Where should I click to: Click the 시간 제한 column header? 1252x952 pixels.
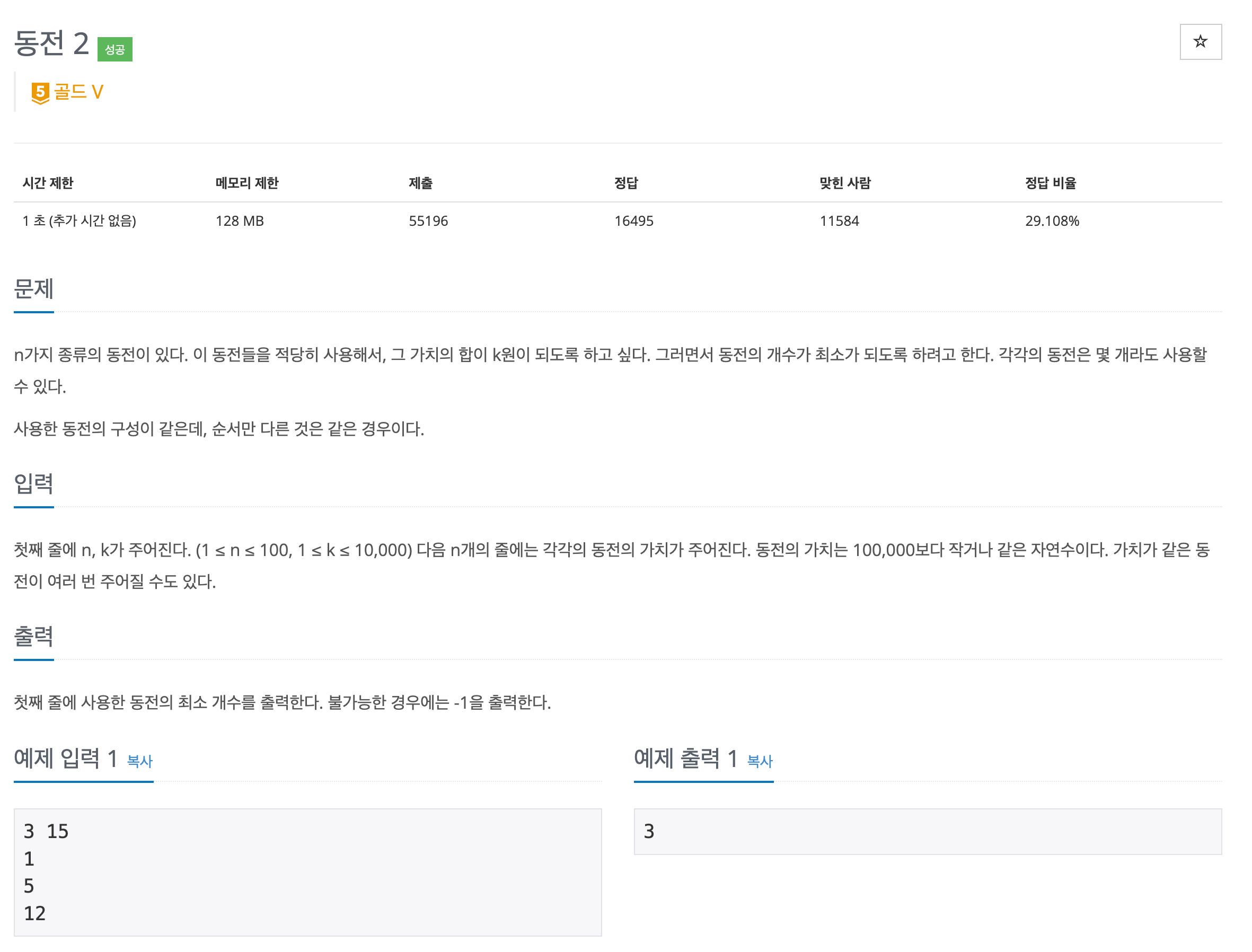pos(48,183)
